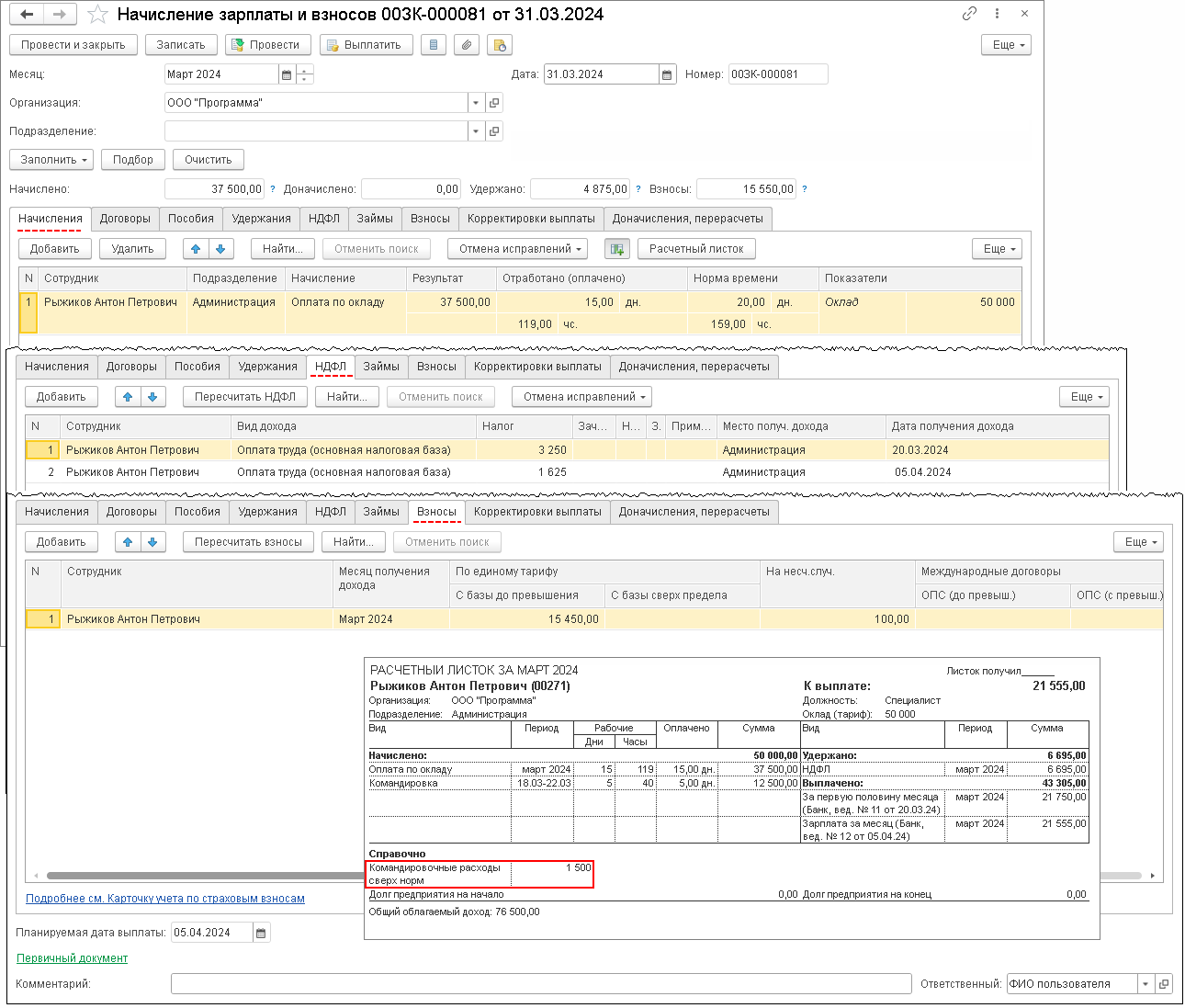The height and width of the screenshot is (1008, 1185).
Task: Click the Провести button
Action: coord(266,45)
